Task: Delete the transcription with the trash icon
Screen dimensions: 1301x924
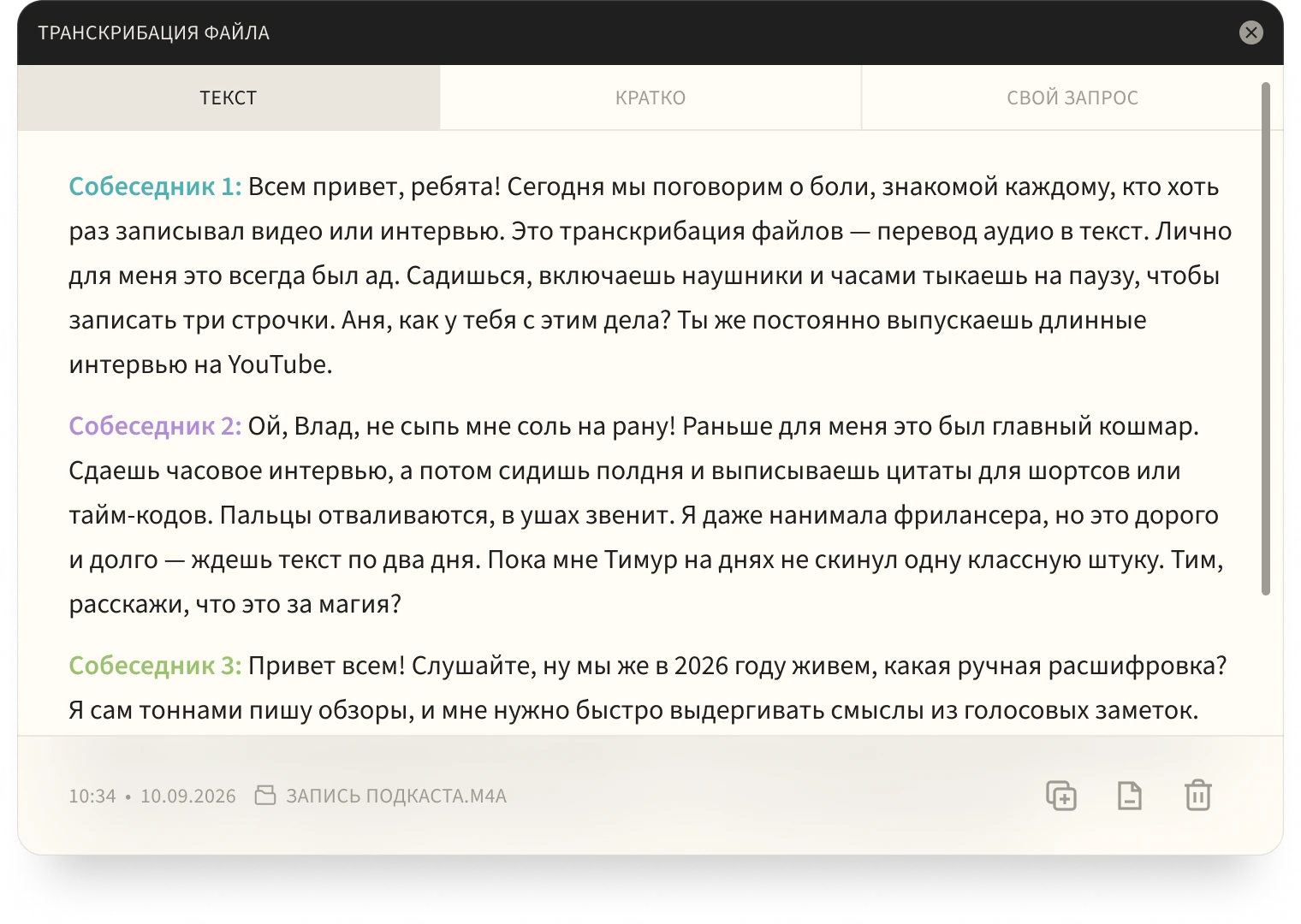Action: 1198,795
